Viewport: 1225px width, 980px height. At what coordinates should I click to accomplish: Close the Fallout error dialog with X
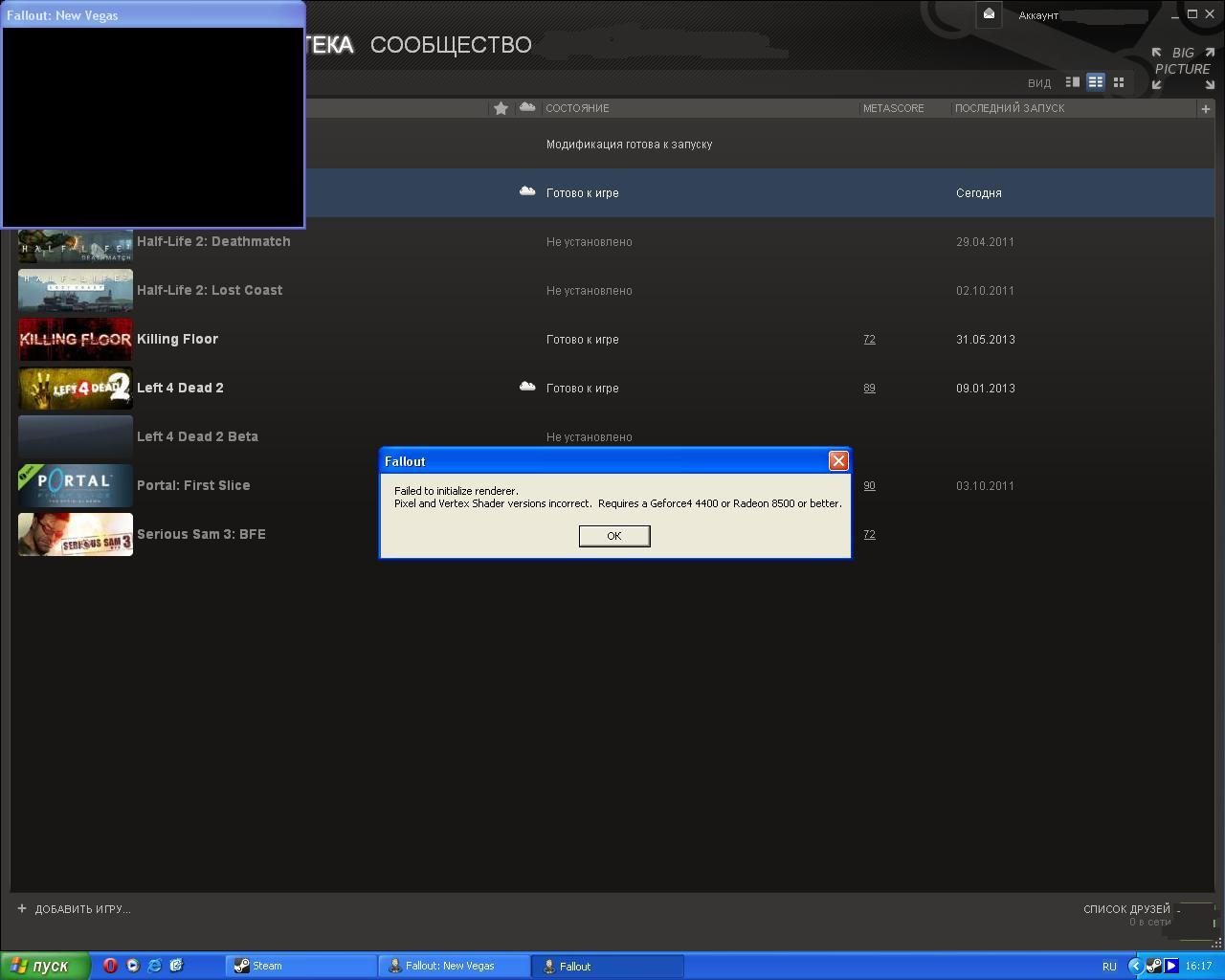838,461
